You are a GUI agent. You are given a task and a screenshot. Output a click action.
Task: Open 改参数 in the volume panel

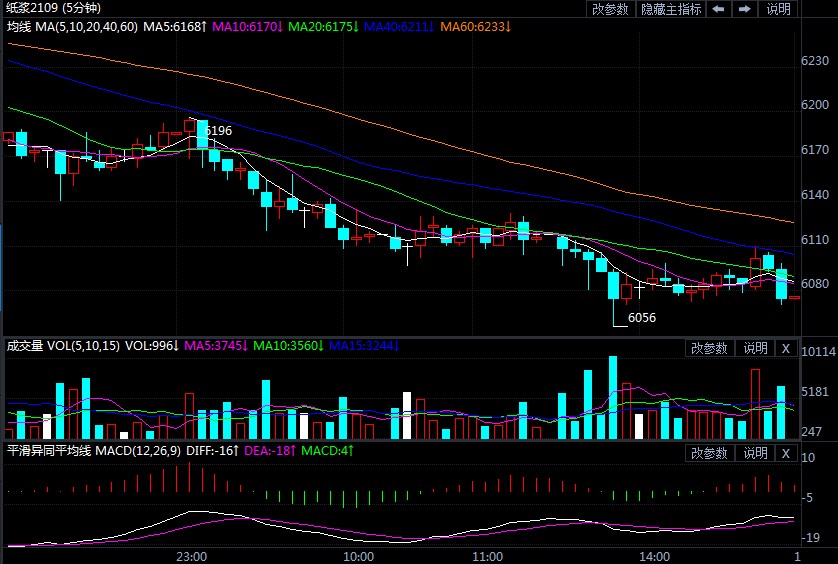tap(709, 348)
